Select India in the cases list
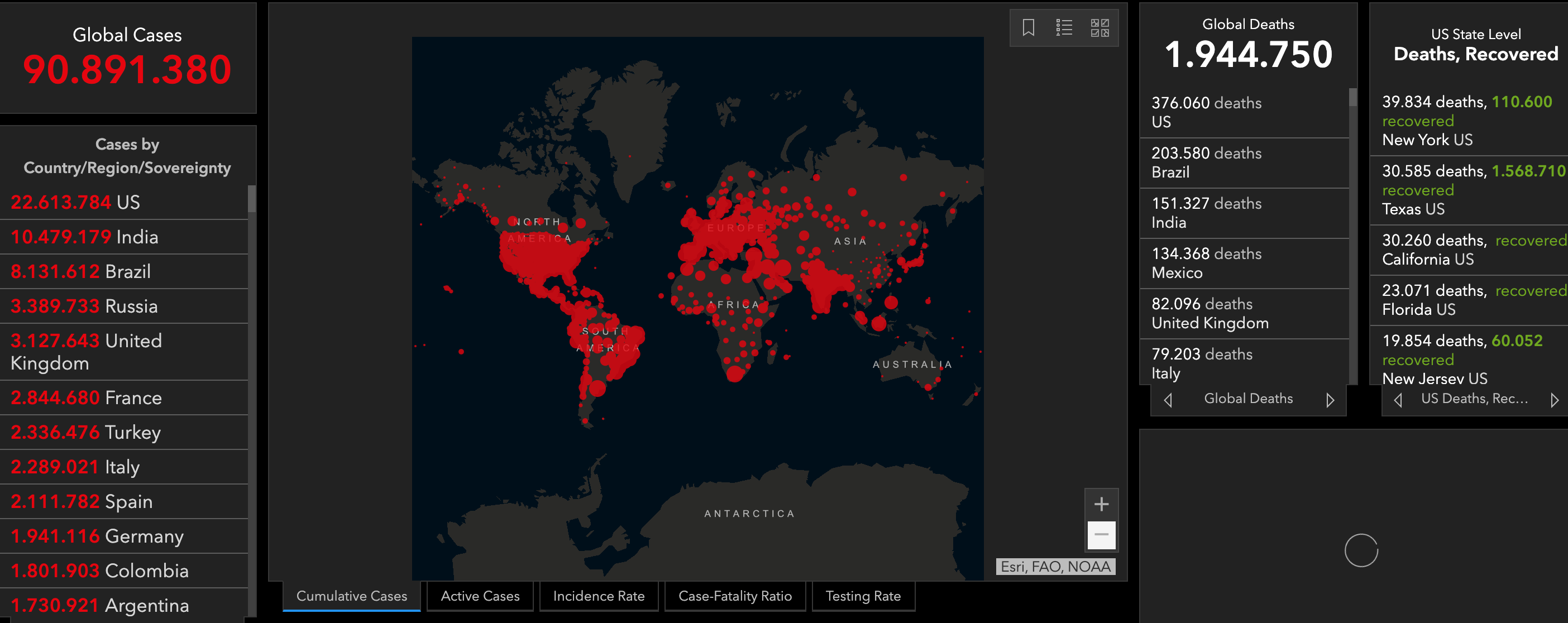 point(122,237)
